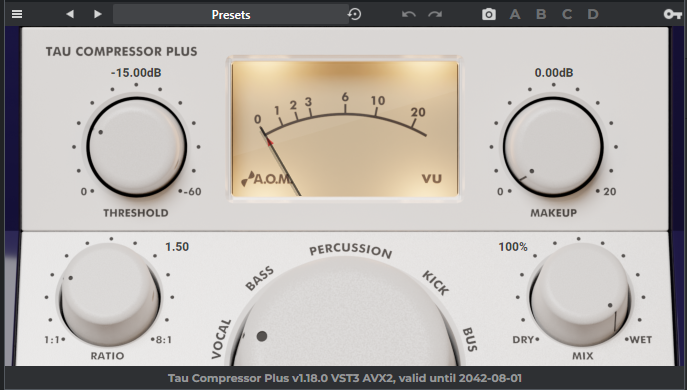Click the WET label on Mix knob
Screen dimensions: 687x390
(641, 340)
